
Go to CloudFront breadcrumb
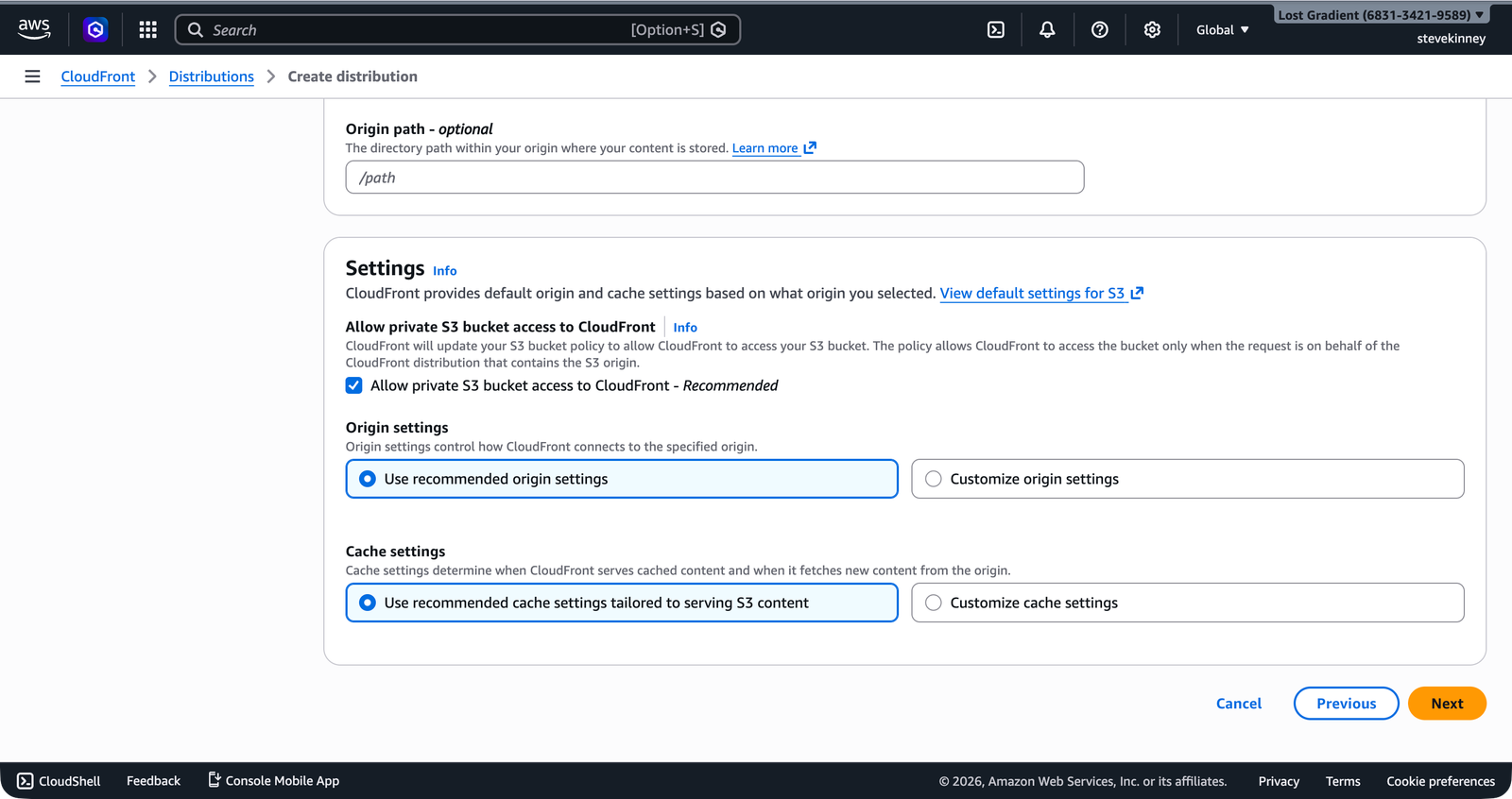click(x=98, y=76)
